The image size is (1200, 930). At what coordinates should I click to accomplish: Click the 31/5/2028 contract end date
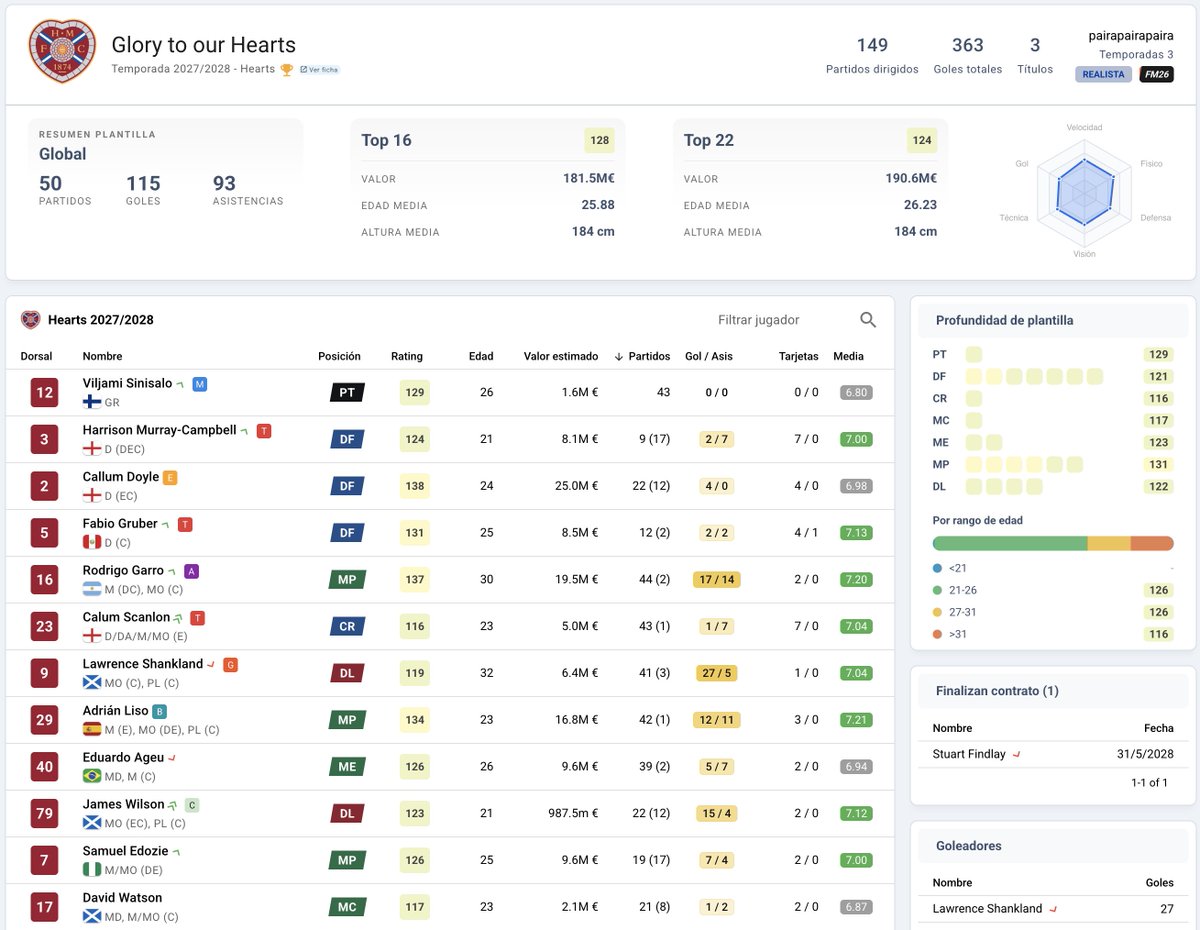[1147, 754]
